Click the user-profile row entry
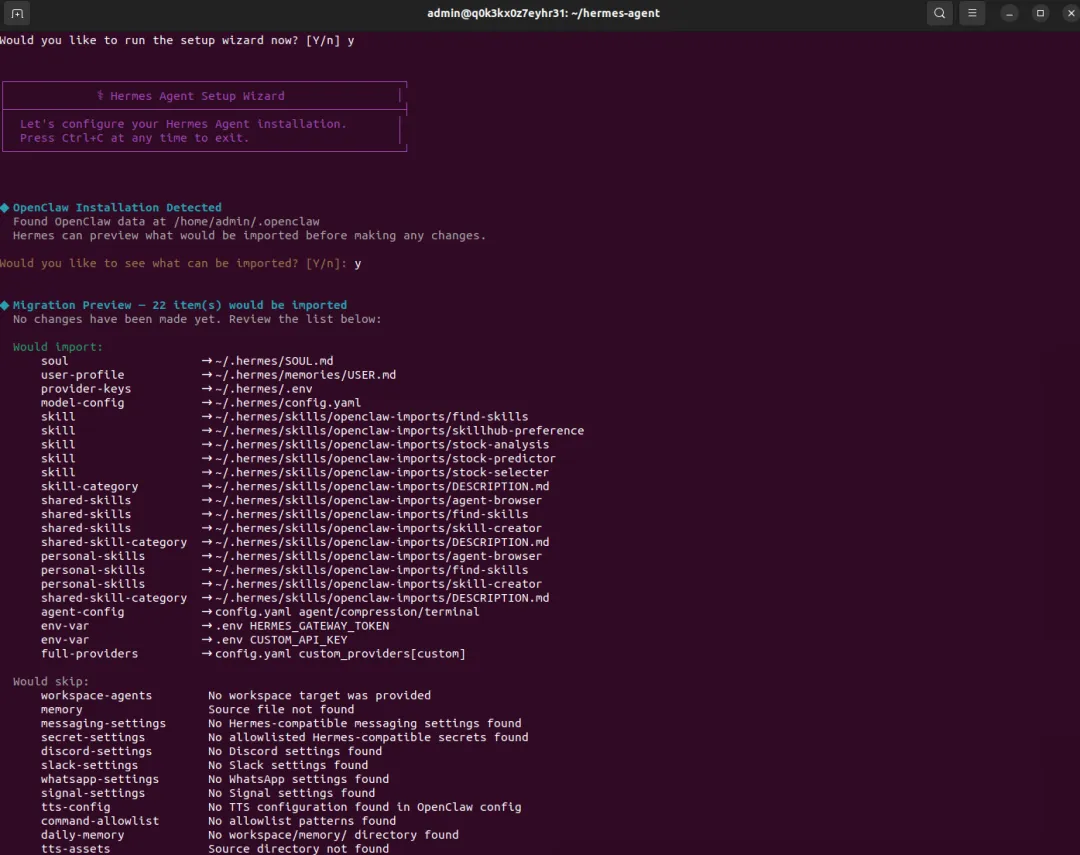 [218, 375]
